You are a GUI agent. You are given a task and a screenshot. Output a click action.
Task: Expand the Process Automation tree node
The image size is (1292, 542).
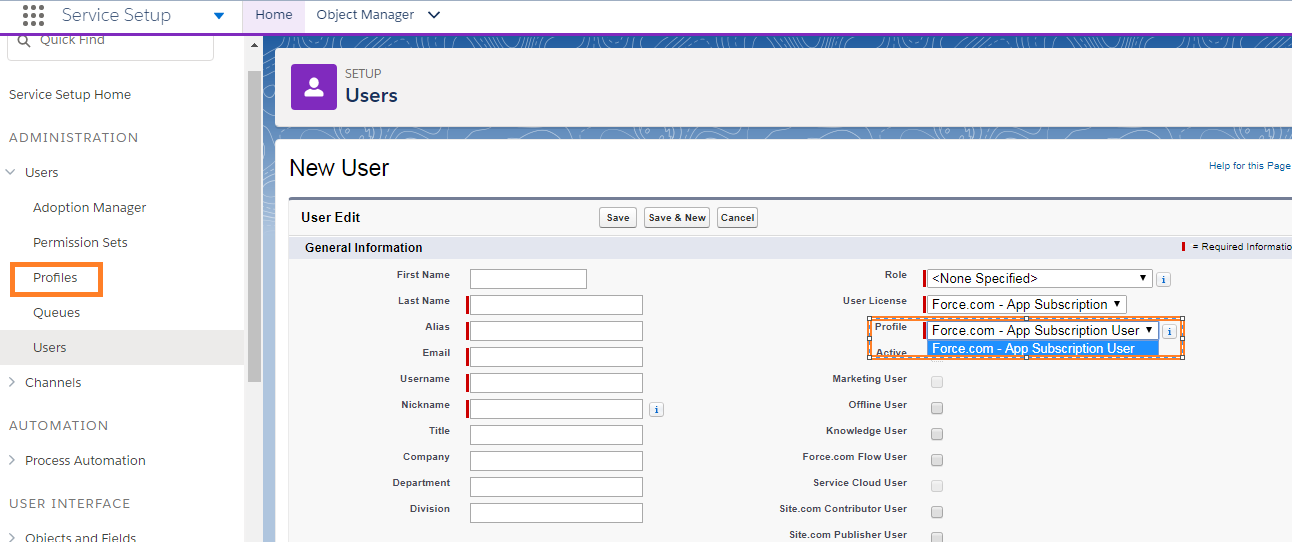coord(12,461)
